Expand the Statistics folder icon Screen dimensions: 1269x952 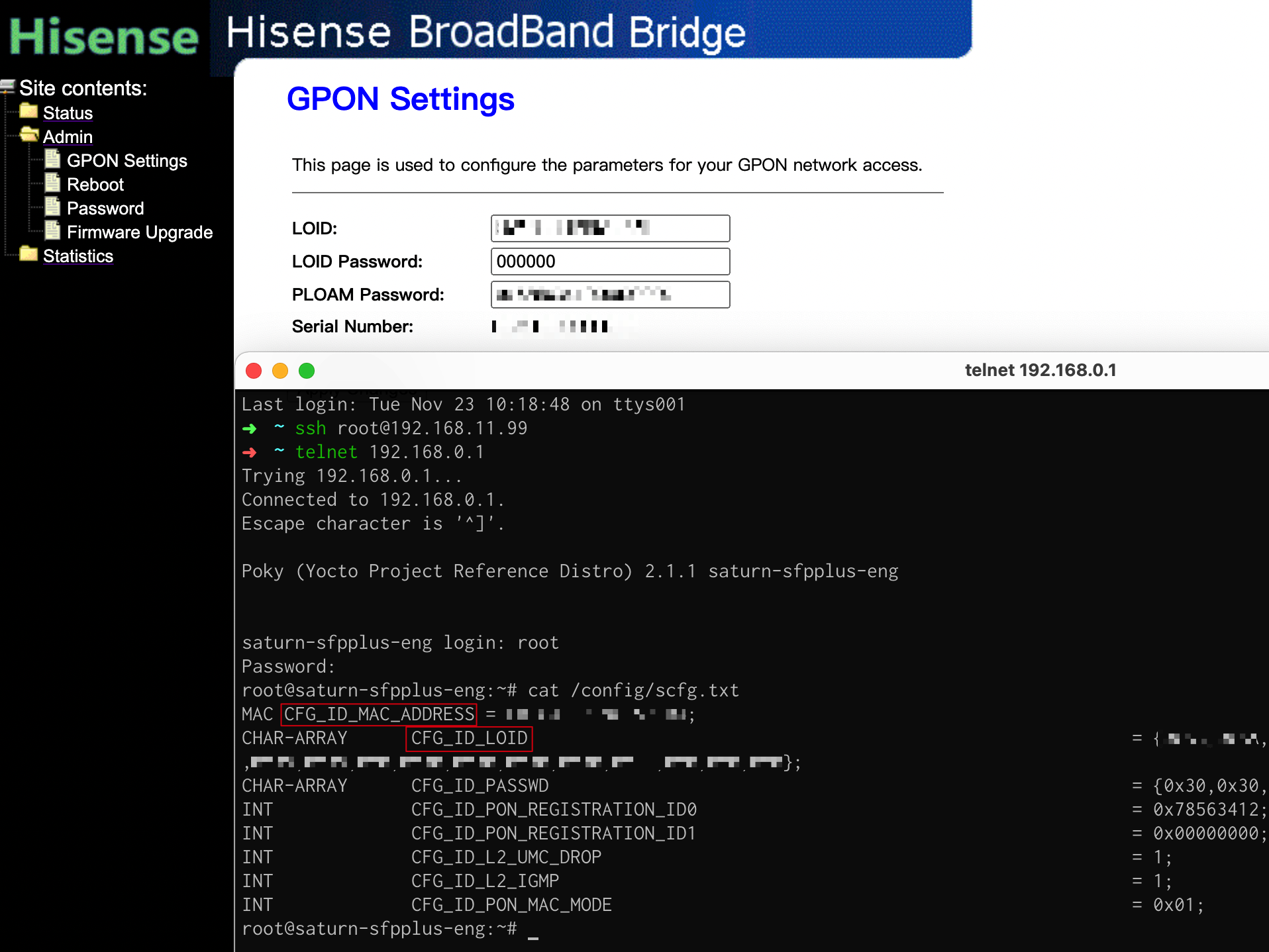[x=28, y=254]
